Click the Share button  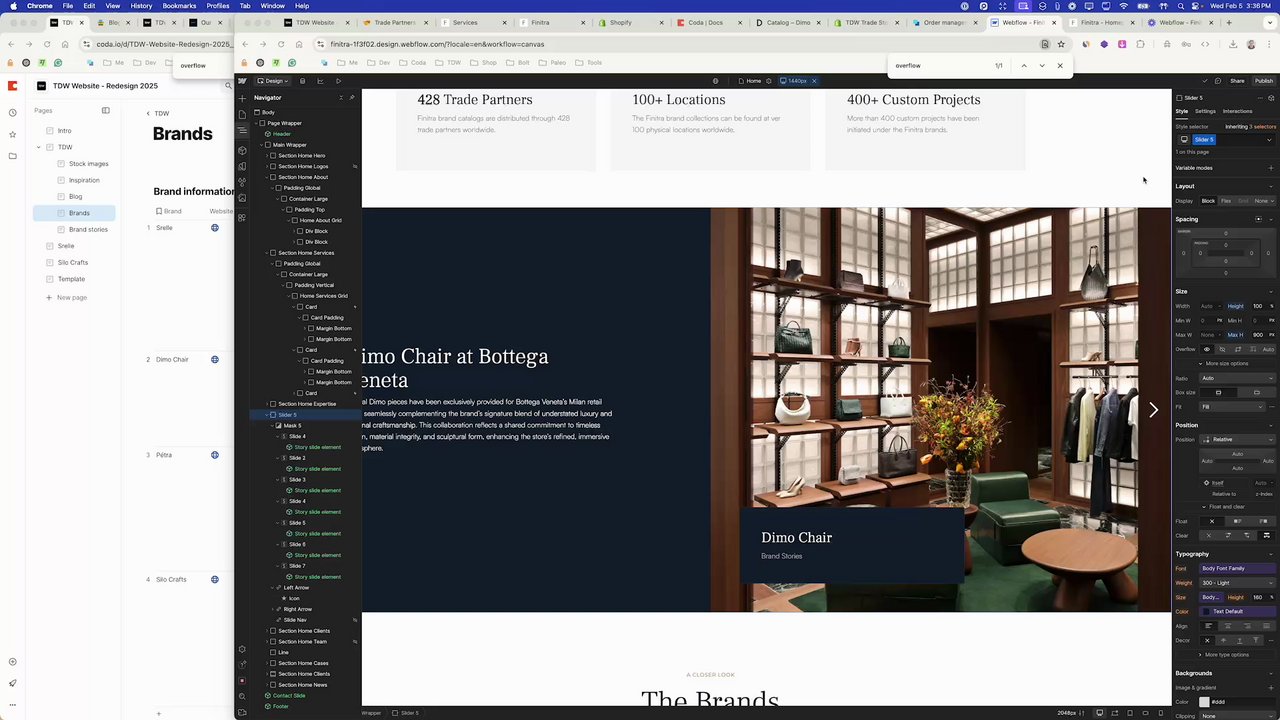[1237, 81]
